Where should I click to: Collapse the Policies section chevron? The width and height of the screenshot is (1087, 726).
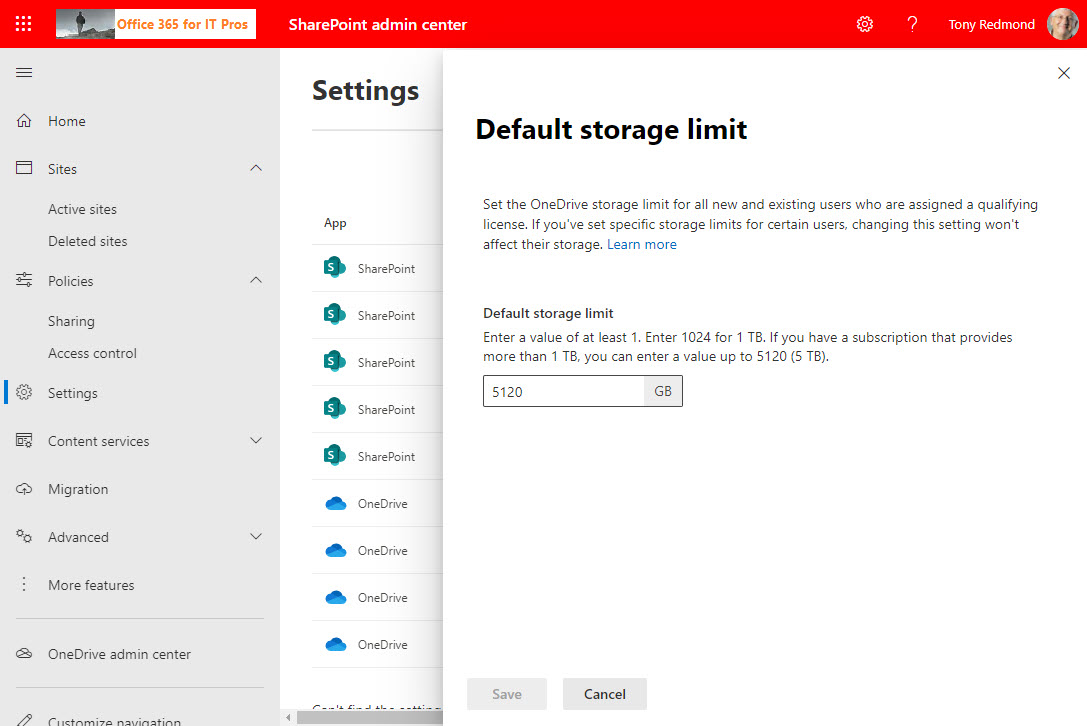coord(256,280)
